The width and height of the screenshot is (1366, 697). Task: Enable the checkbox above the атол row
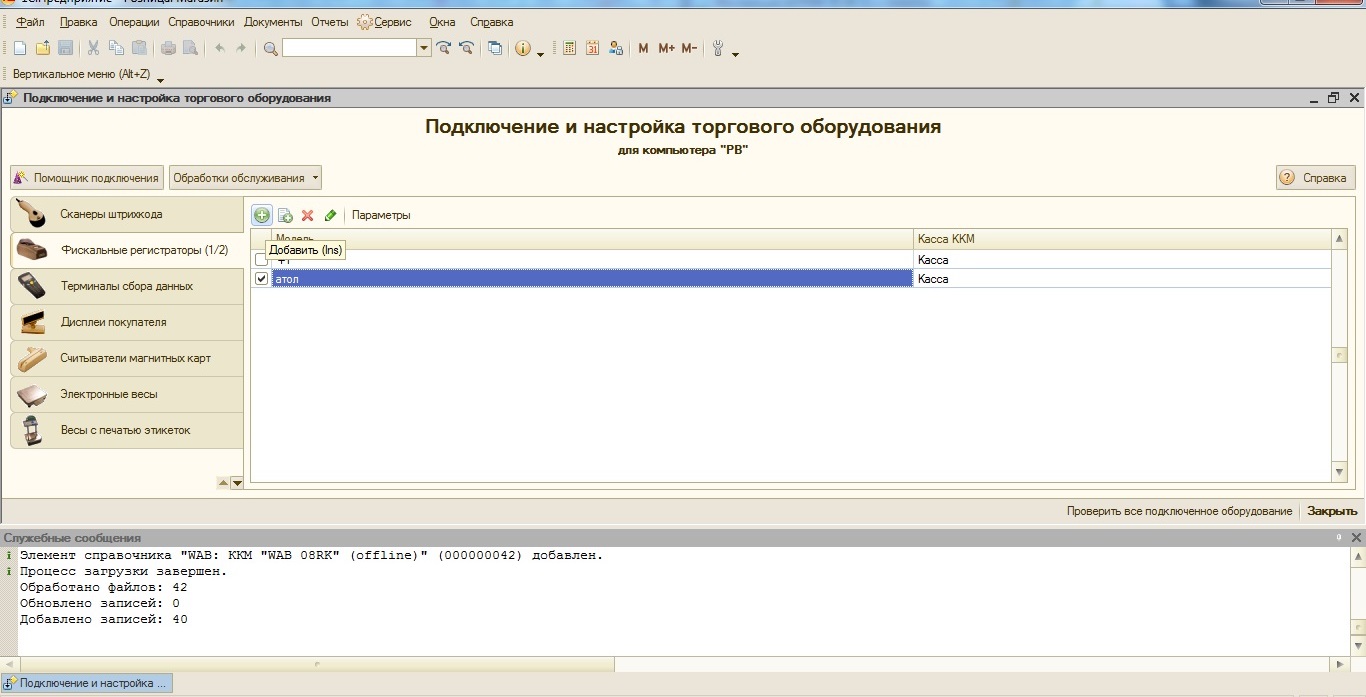tap(261, 260)
